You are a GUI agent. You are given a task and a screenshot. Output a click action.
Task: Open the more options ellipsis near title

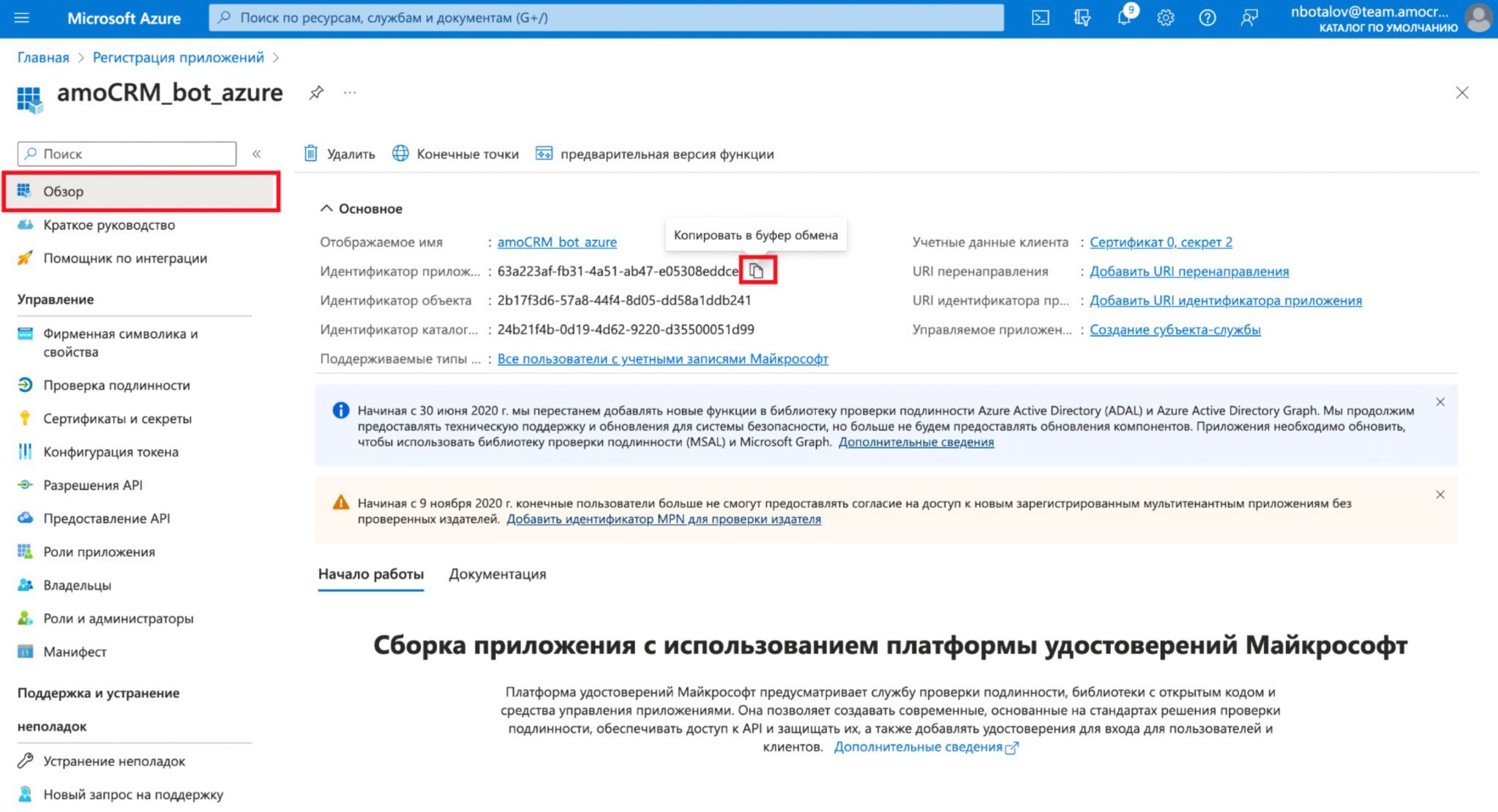pos(350,93)
